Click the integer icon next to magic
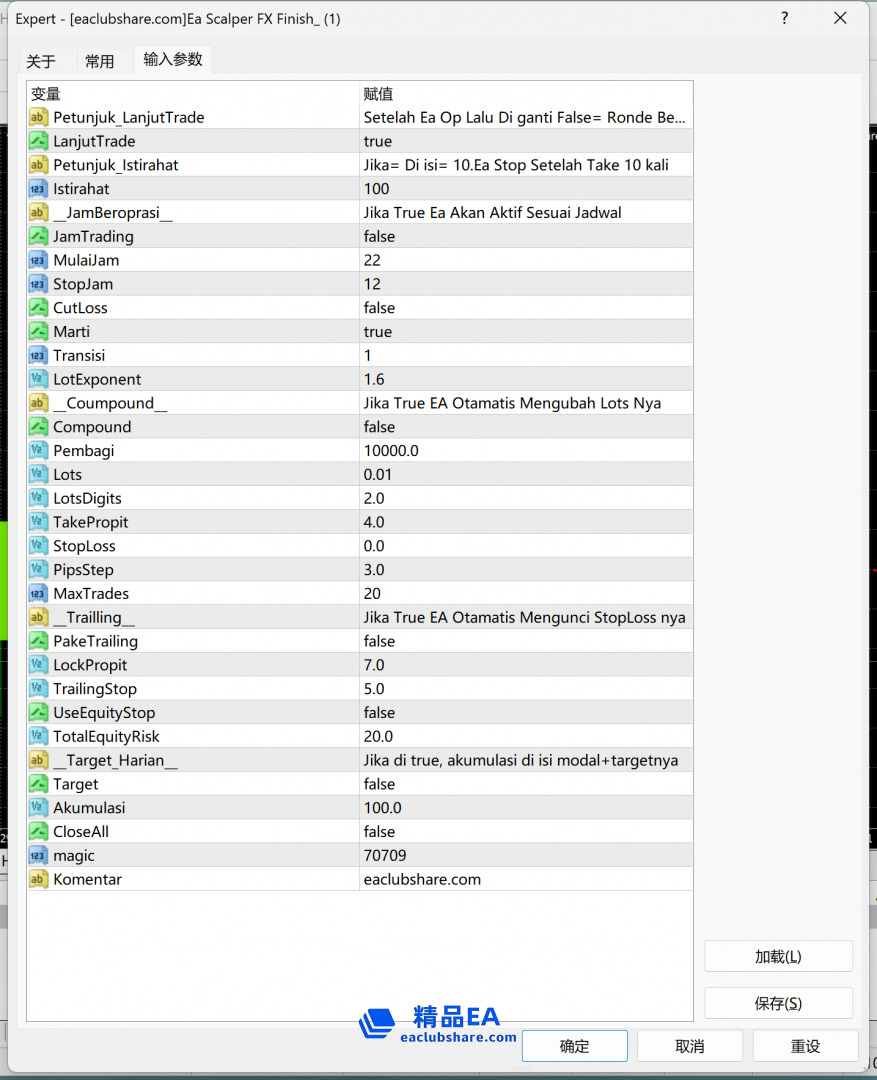877x1080 pixels. [39, 856]
